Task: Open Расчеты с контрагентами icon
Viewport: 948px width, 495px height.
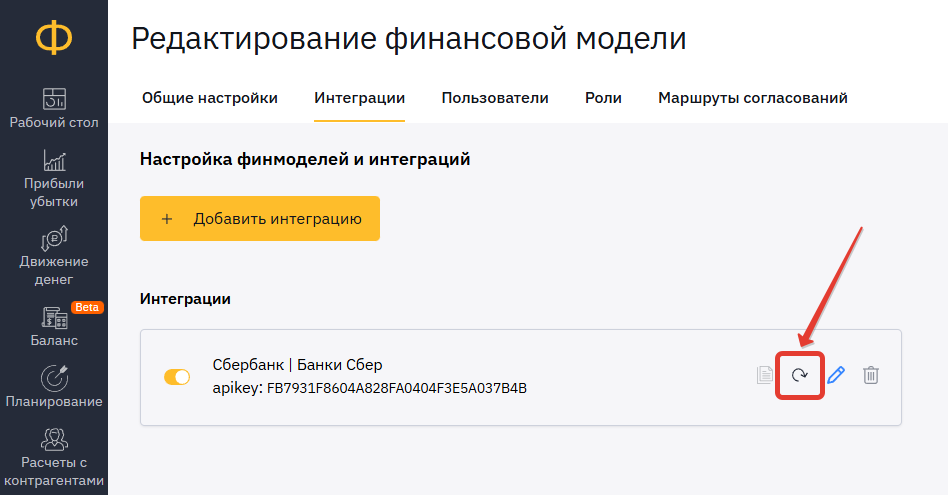Action: 54,439
